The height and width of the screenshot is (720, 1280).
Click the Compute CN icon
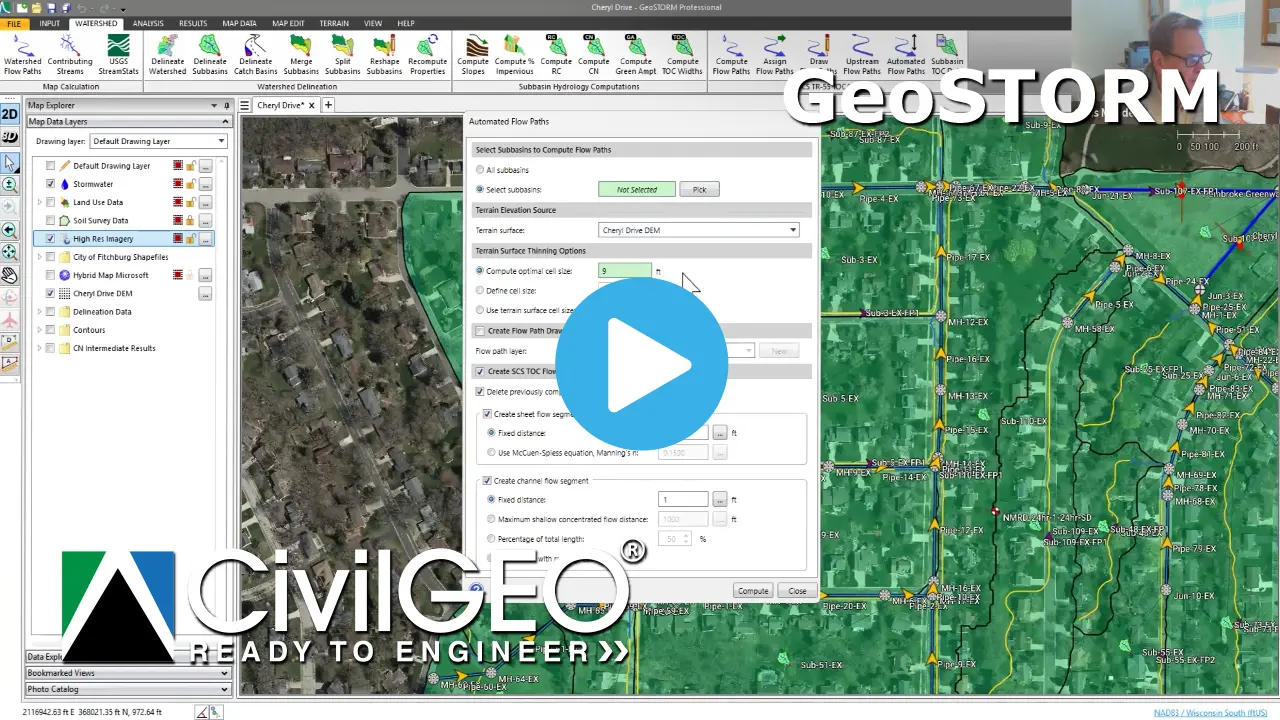[594, 54]
